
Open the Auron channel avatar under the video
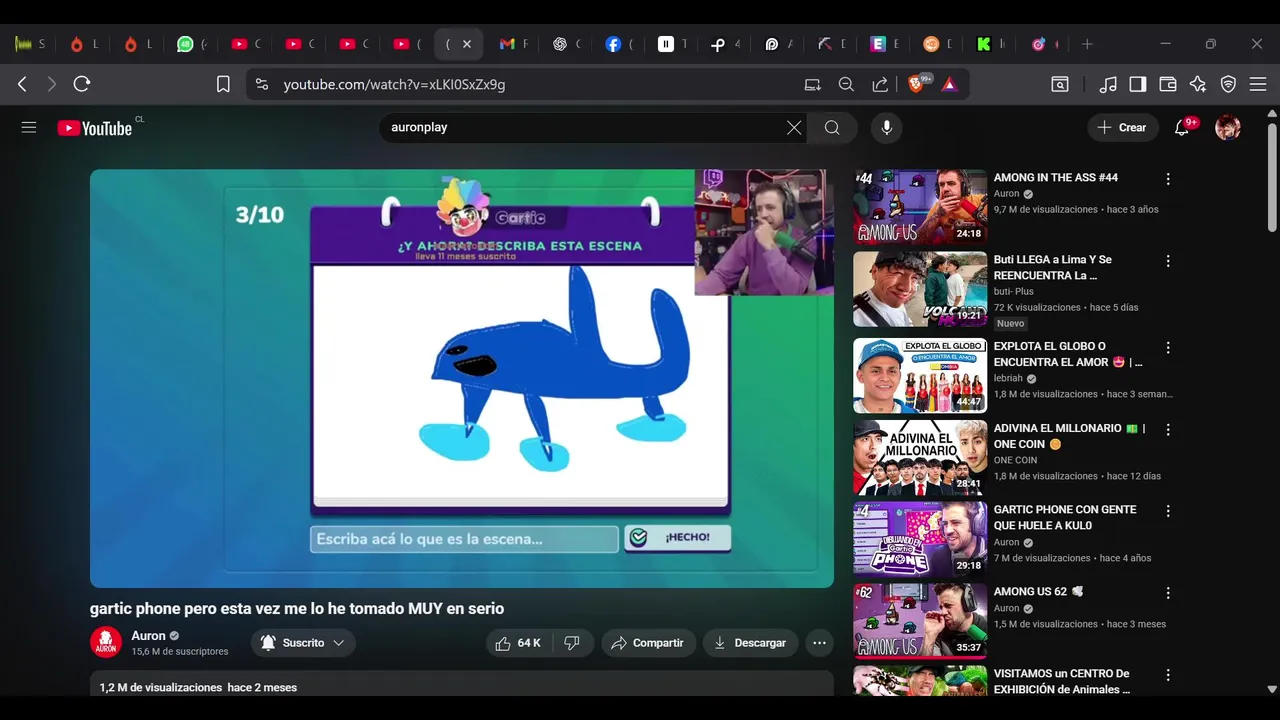point(106,643)
